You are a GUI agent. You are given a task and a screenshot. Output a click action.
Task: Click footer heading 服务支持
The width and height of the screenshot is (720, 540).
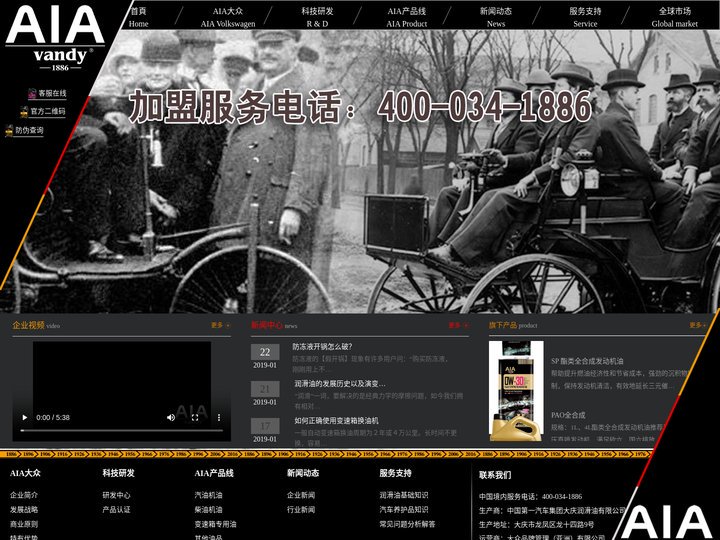coord(395,473)
